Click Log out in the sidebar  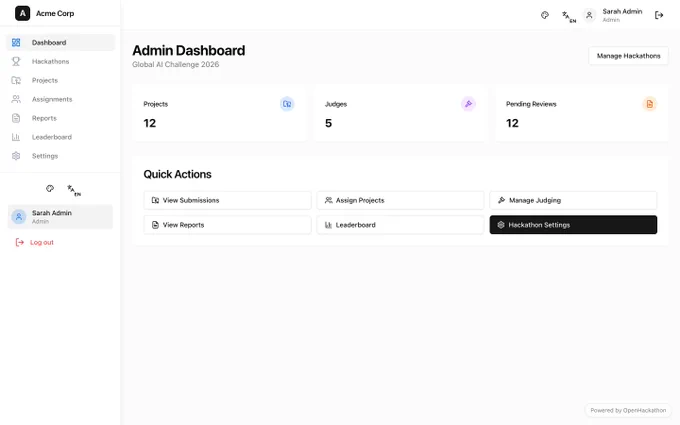pyautogui.click(x=35, y=242)
